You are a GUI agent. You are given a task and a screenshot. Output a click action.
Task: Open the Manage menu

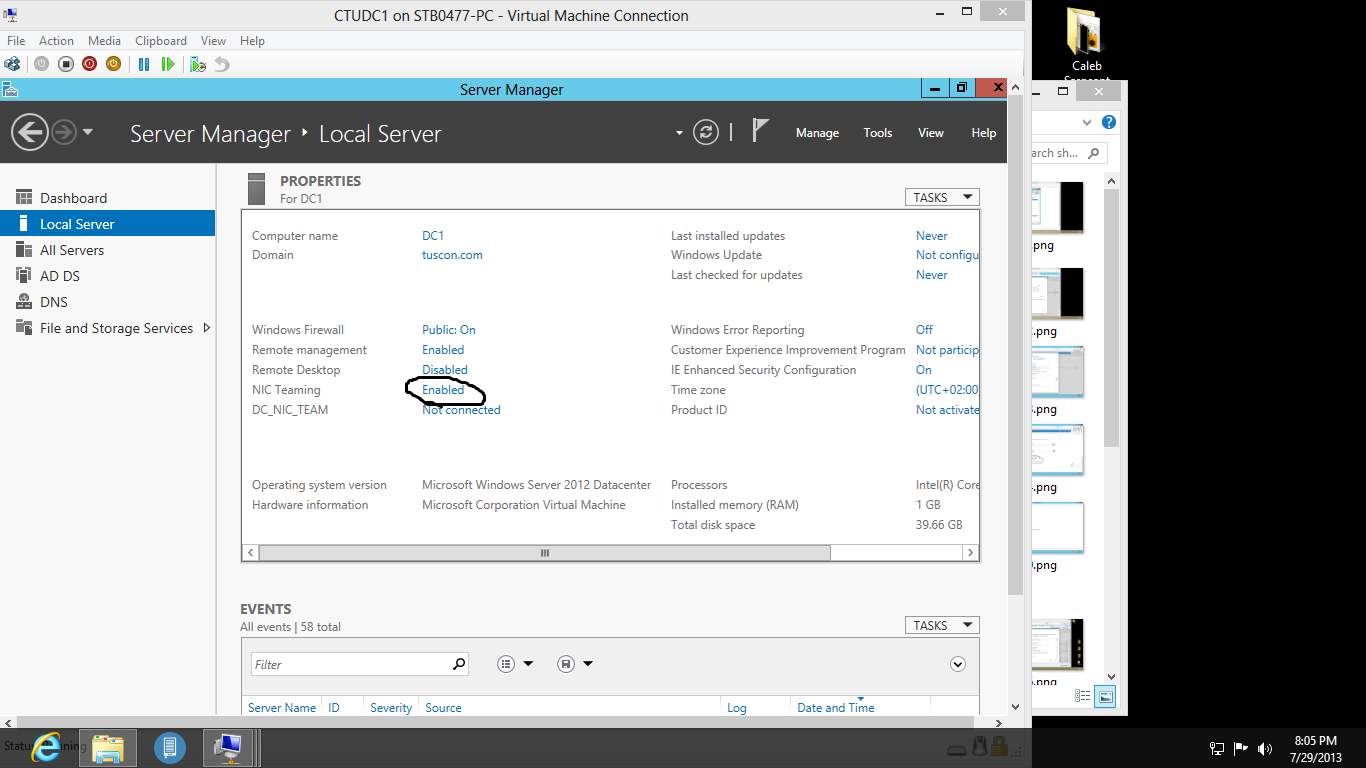817,133
